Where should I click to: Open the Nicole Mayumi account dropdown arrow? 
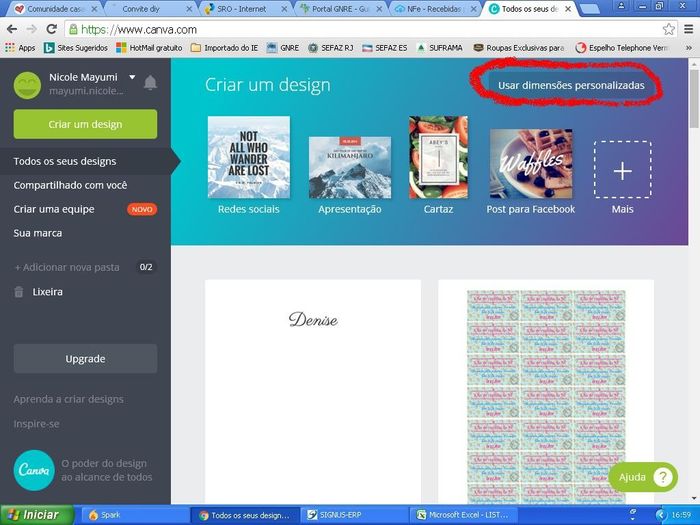pos(132,77)
